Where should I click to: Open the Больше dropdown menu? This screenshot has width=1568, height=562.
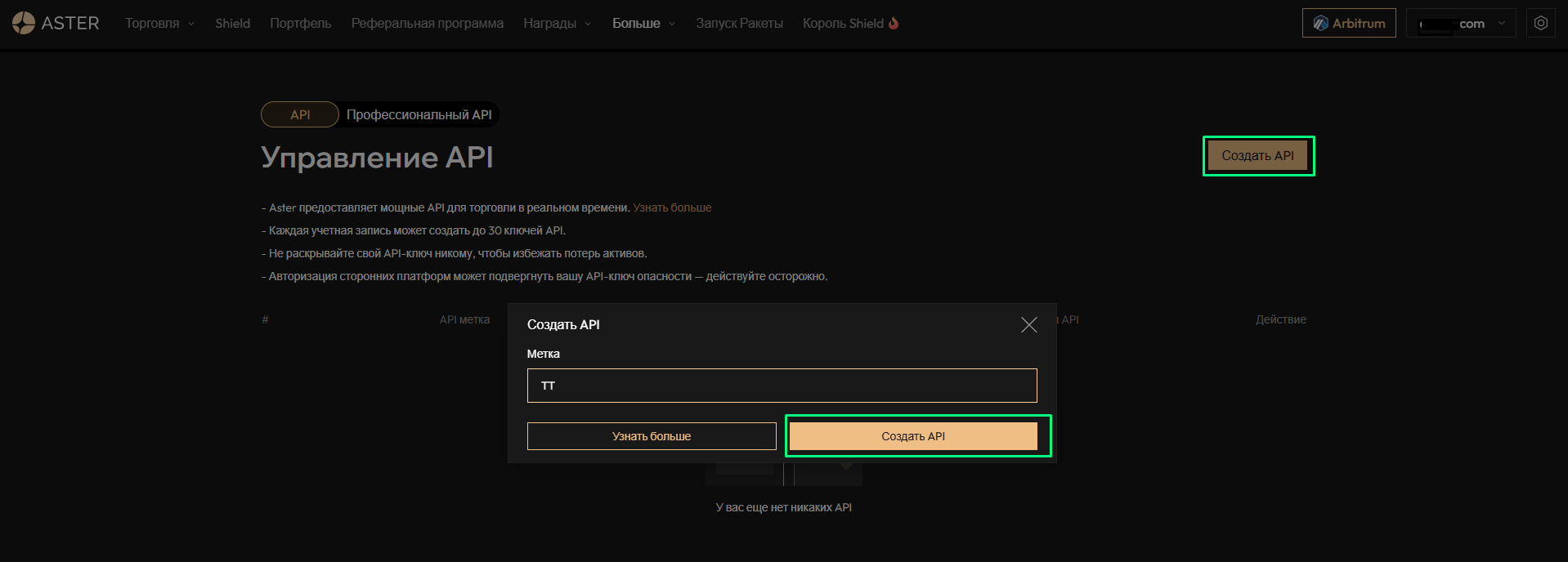click(643, 23)
